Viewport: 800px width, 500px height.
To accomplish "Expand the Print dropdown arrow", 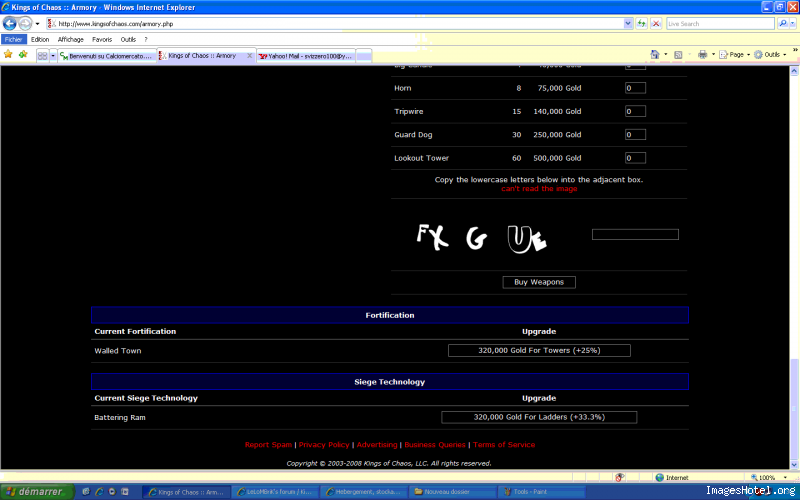I will pos(713,55).
